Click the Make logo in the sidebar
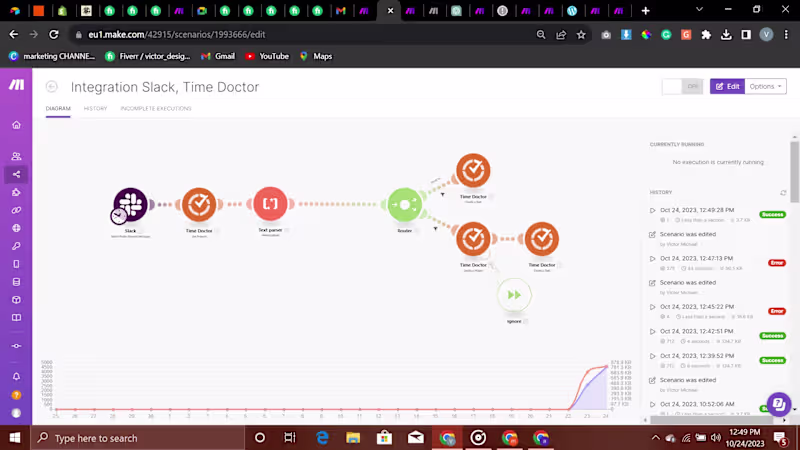 pos(16,85)
